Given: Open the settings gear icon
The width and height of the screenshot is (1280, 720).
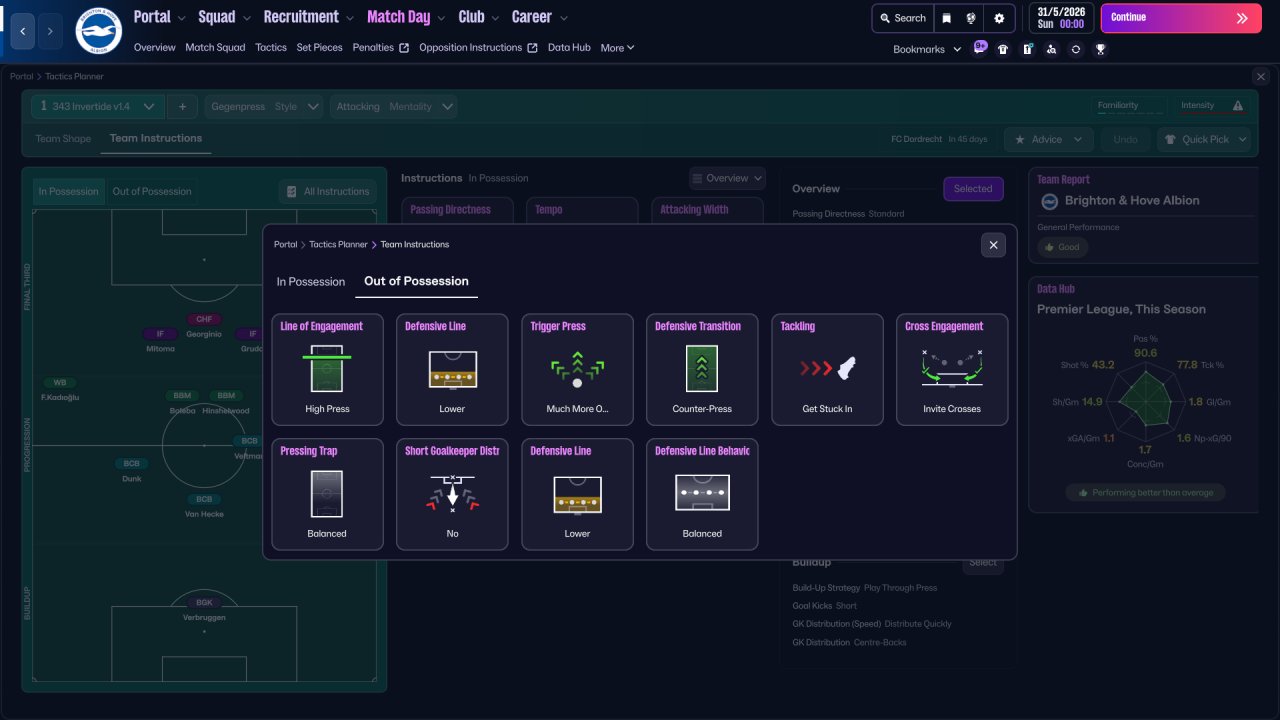Looking at the screenshot, I should (x=999, y=18).
